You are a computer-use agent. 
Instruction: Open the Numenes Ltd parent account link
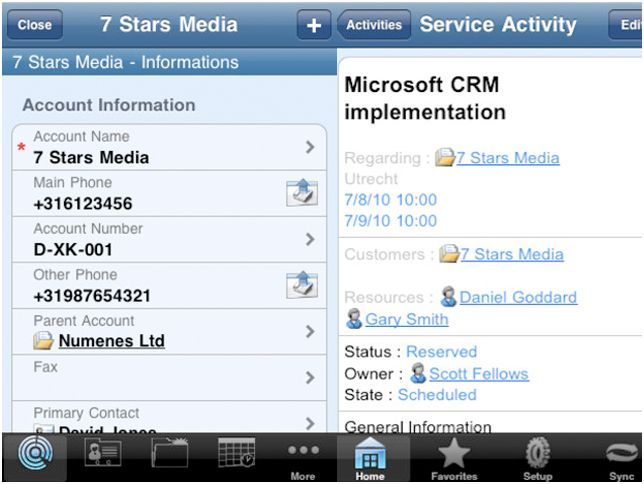click(x=111, y=341)
